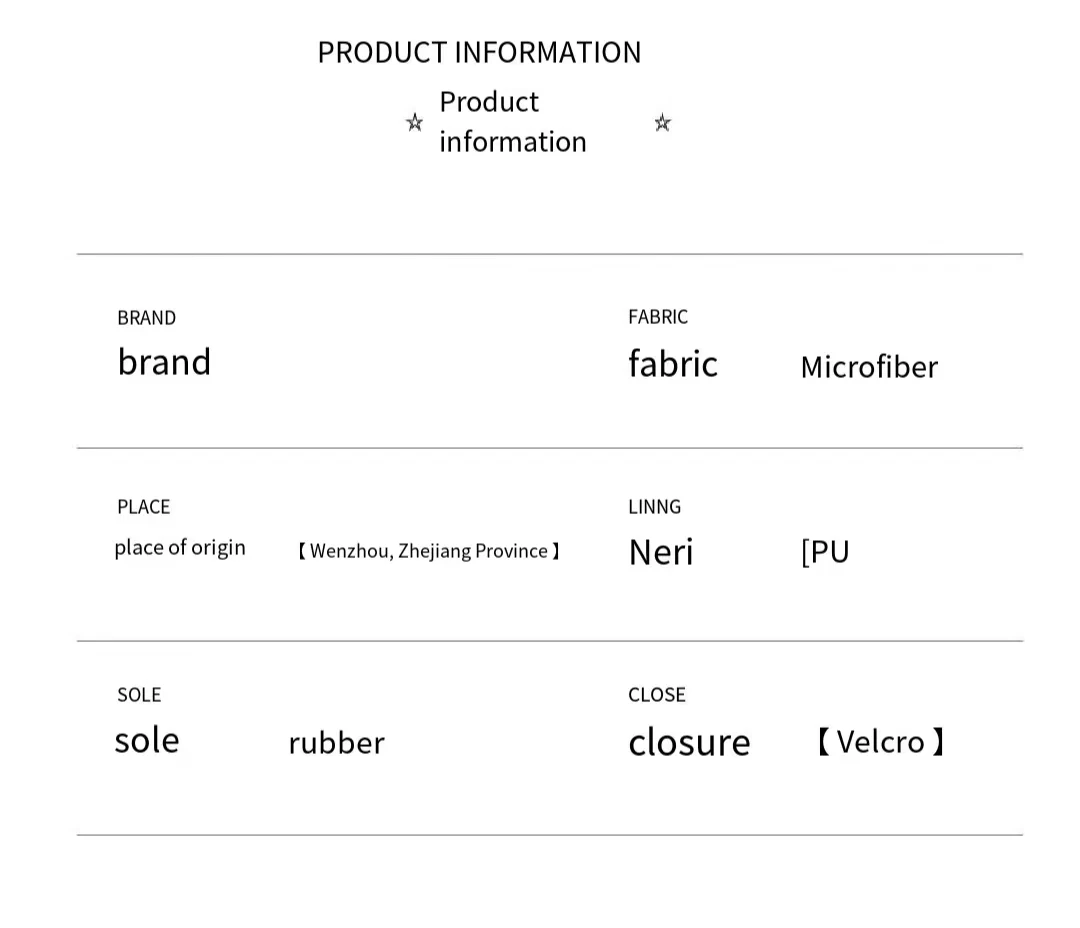The image size is (1080, 928).
Task: Click the uppercase PLACE label
Action: click(143, 507)
